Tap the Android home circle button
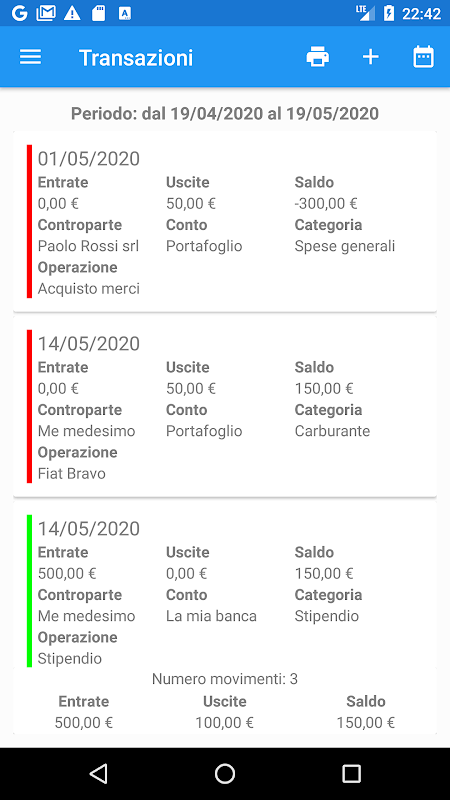 click(x=224, y=773)
